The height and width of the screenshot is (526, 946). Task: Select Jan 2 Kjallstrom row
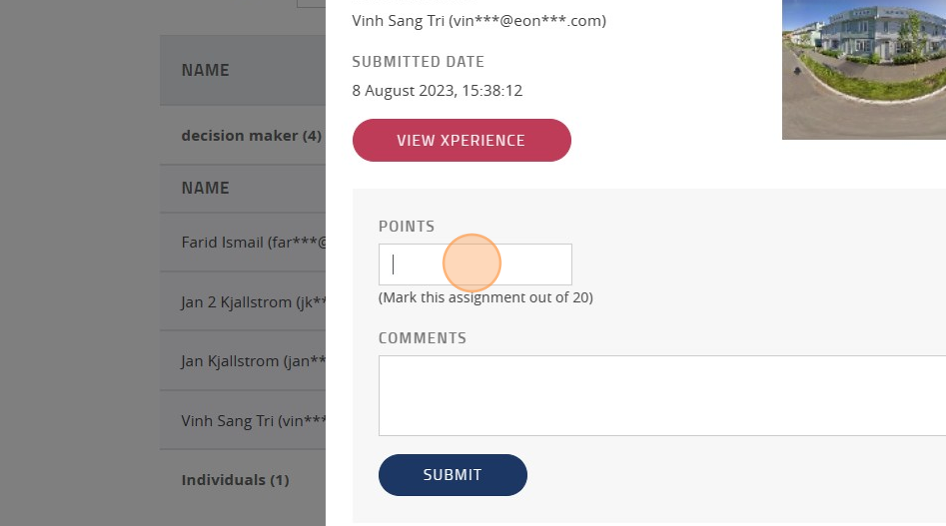243,302
